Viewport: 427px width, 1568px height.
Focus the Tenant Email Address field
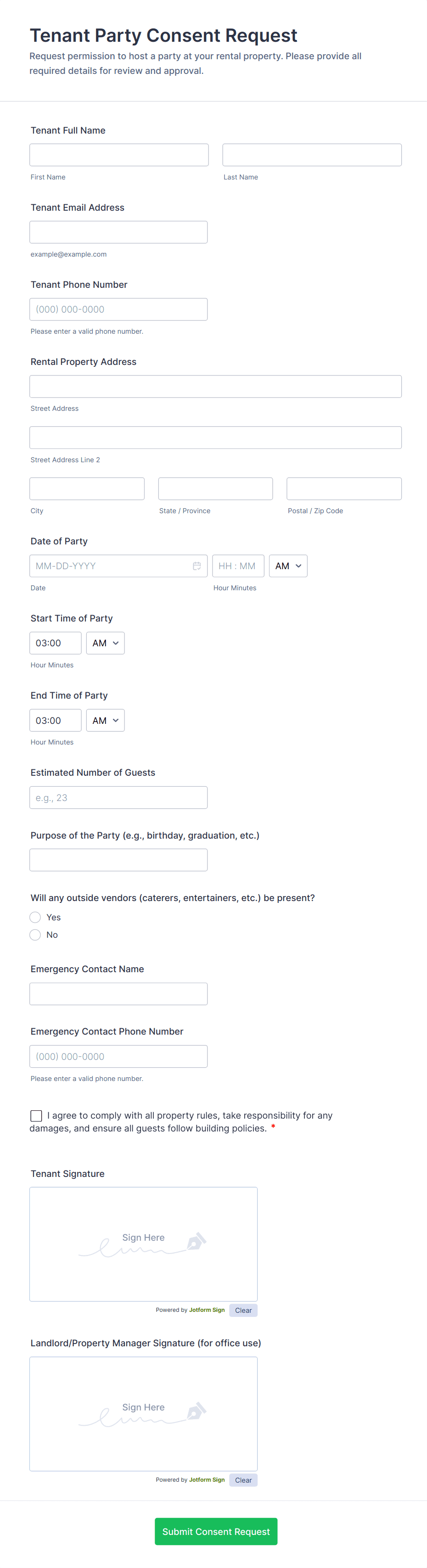pyautogui.click(x=118, y=233)
